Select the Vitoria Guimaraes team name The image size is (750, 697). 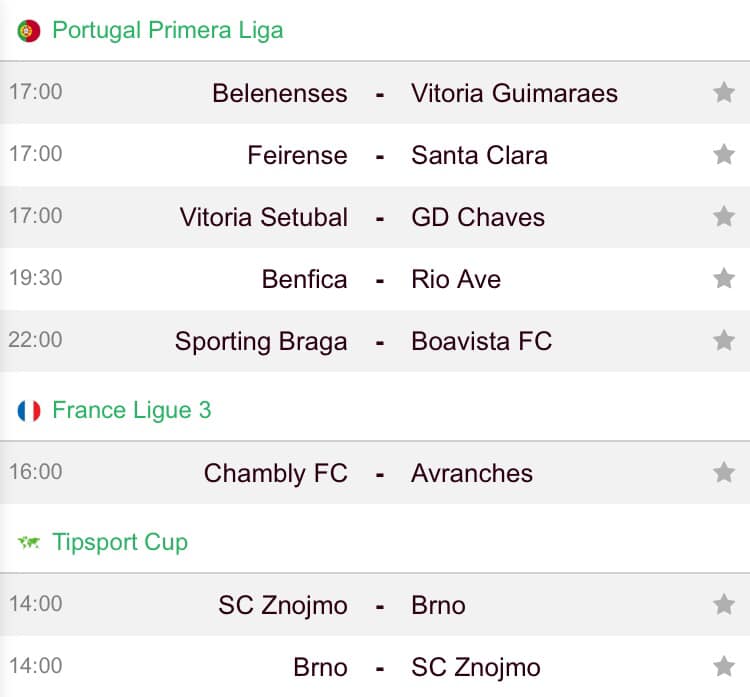(514, 93)
